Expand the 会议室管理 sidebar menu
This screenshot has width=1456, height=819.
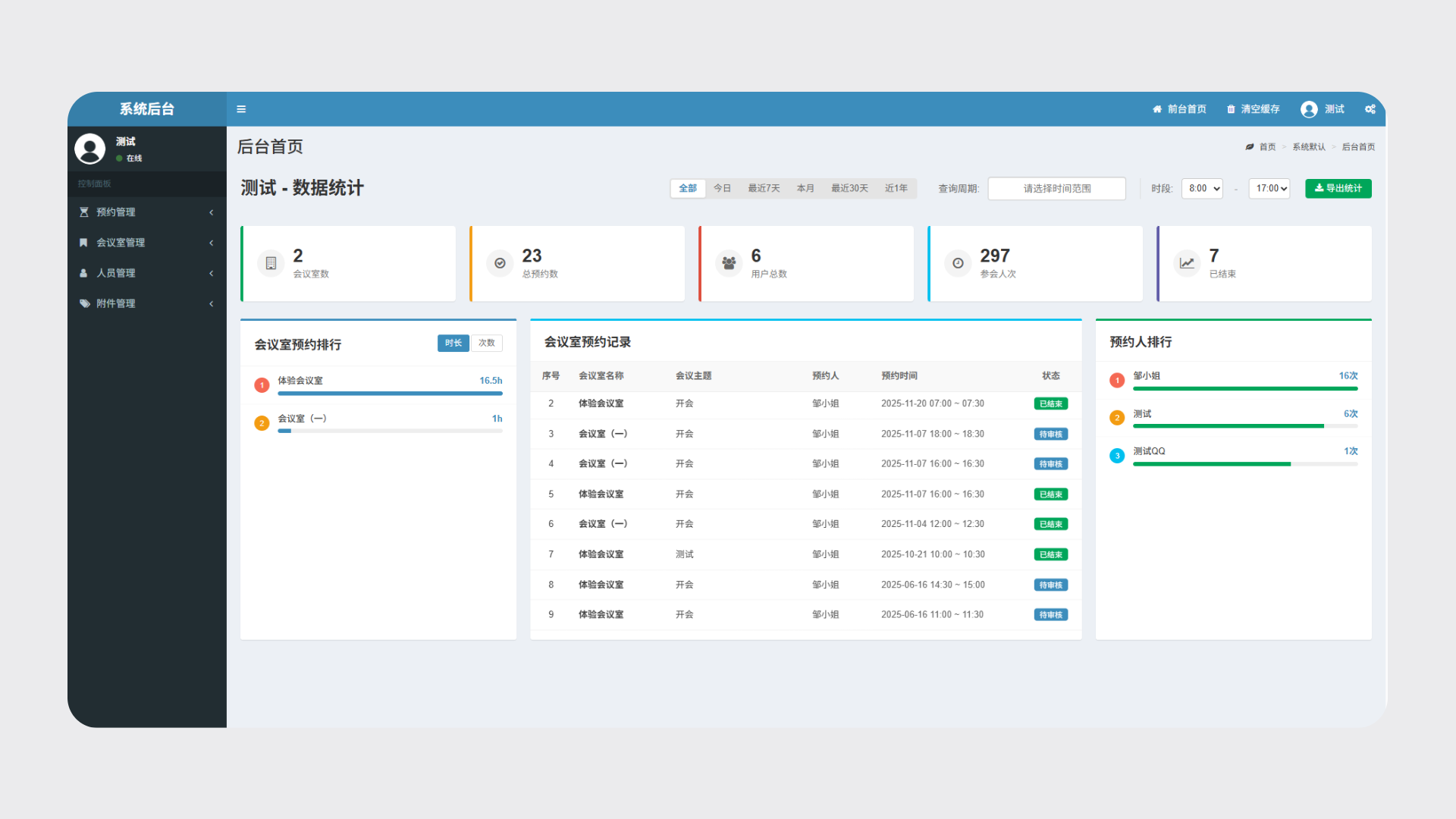[147, 243]
